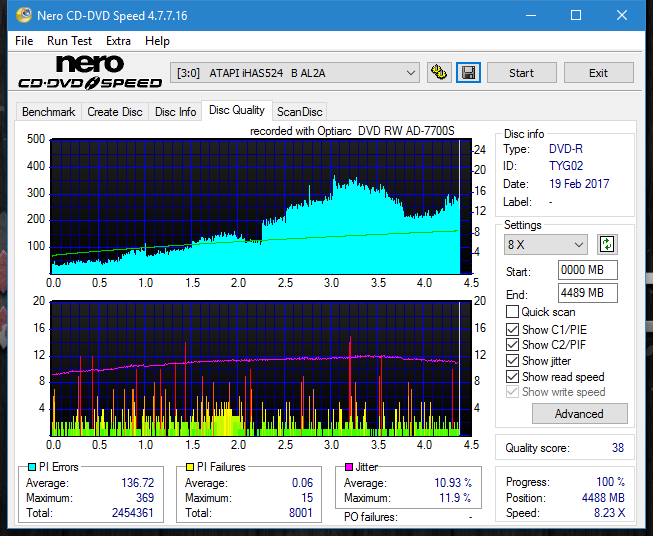This screenshot has width=653, height=536.
Task: Click the PO failures label
Action: [x=371, y=517]
